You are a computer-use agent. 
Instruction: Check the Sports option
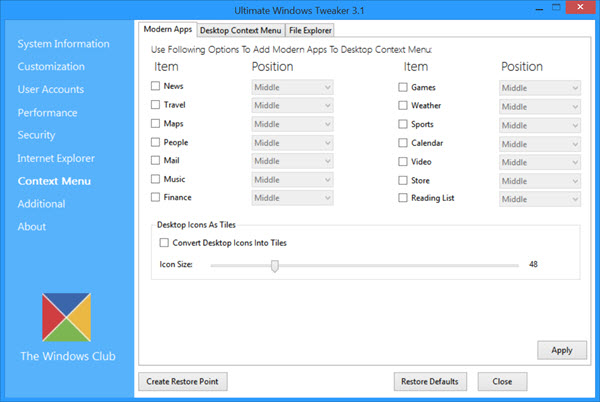point(403,124)
